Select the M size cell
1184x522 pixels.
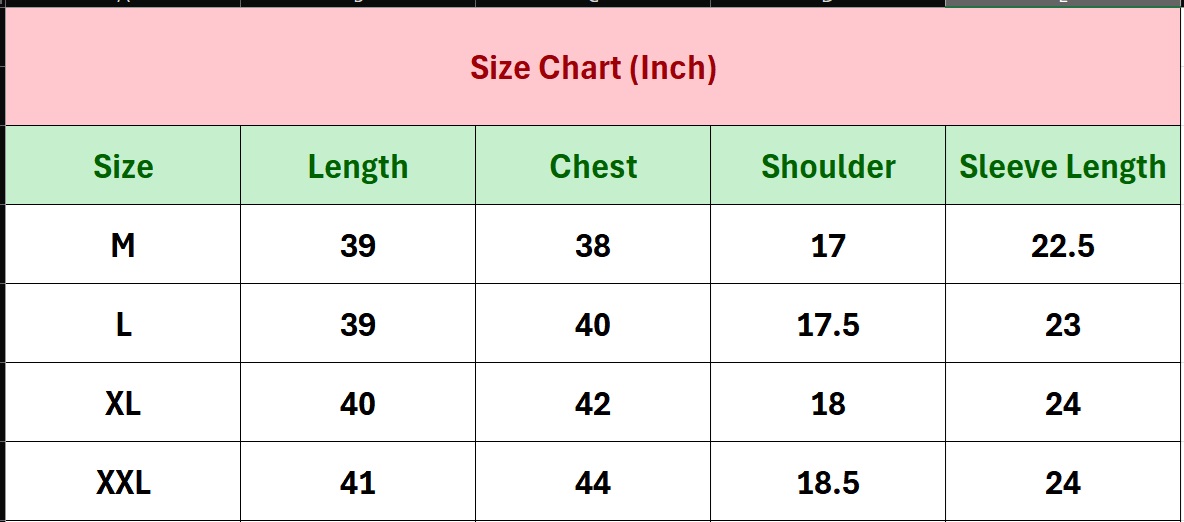(123, 245)
